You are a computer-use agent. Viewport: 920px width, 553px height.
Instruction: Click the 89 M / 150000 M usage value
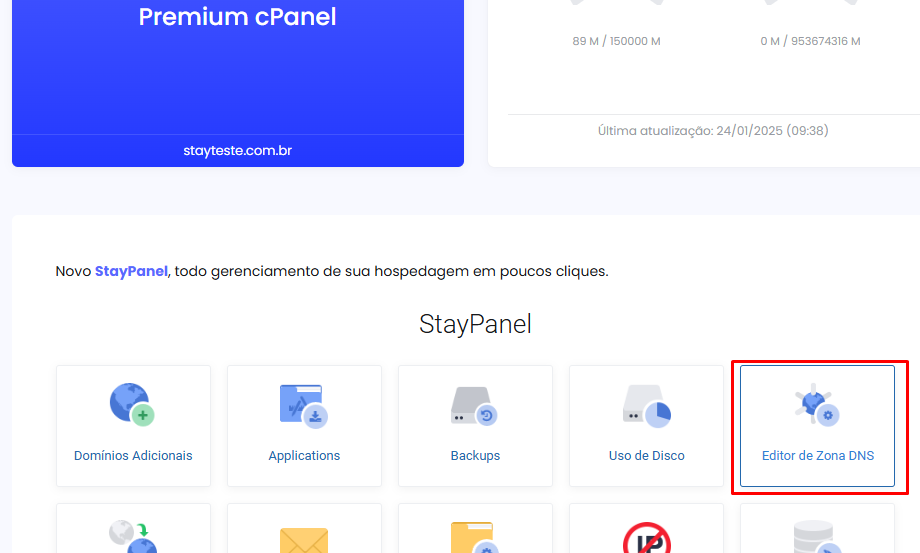point(617,41)
